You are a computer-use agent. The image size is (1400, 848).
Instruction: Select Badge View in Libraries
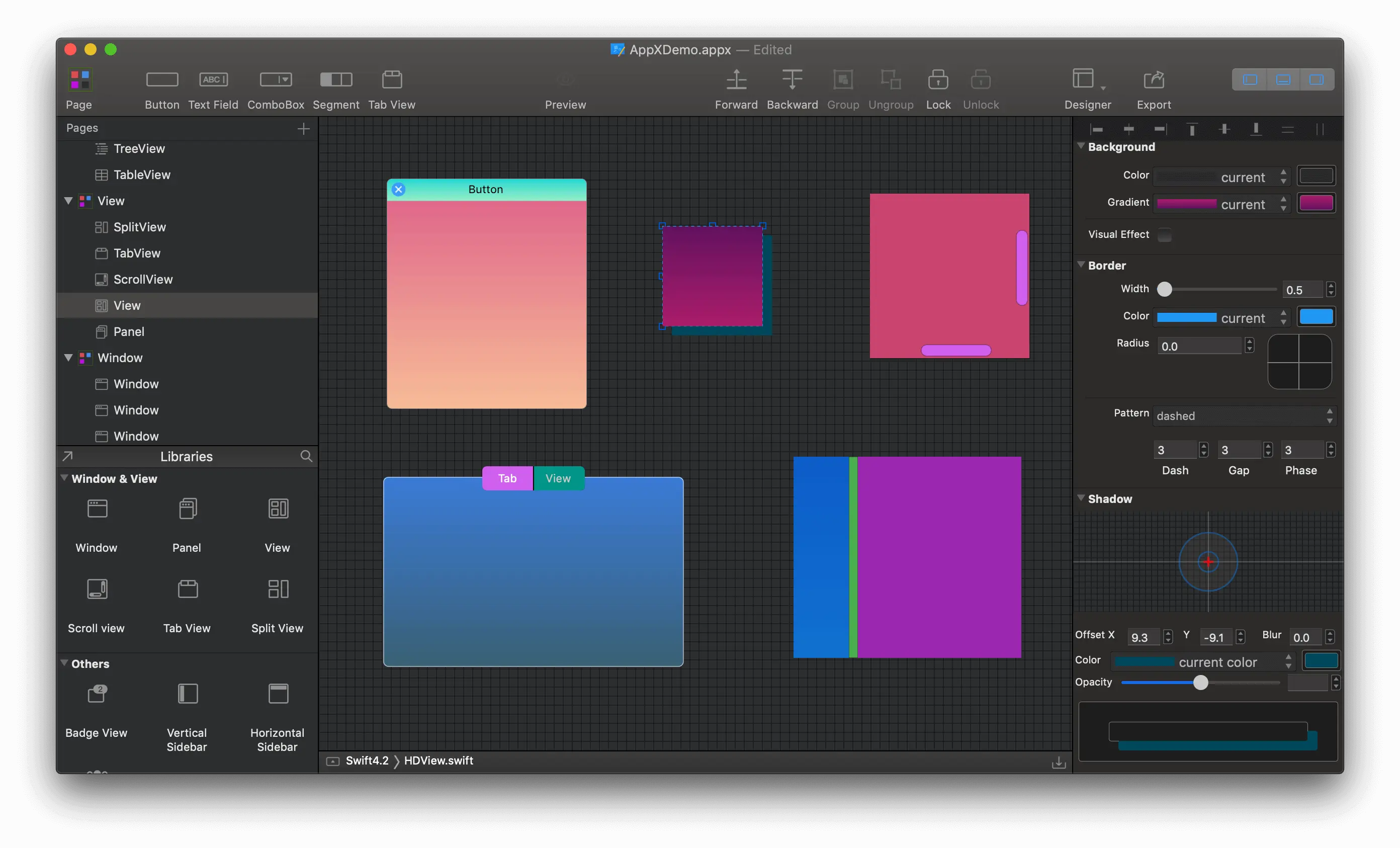tap(97, 694)
